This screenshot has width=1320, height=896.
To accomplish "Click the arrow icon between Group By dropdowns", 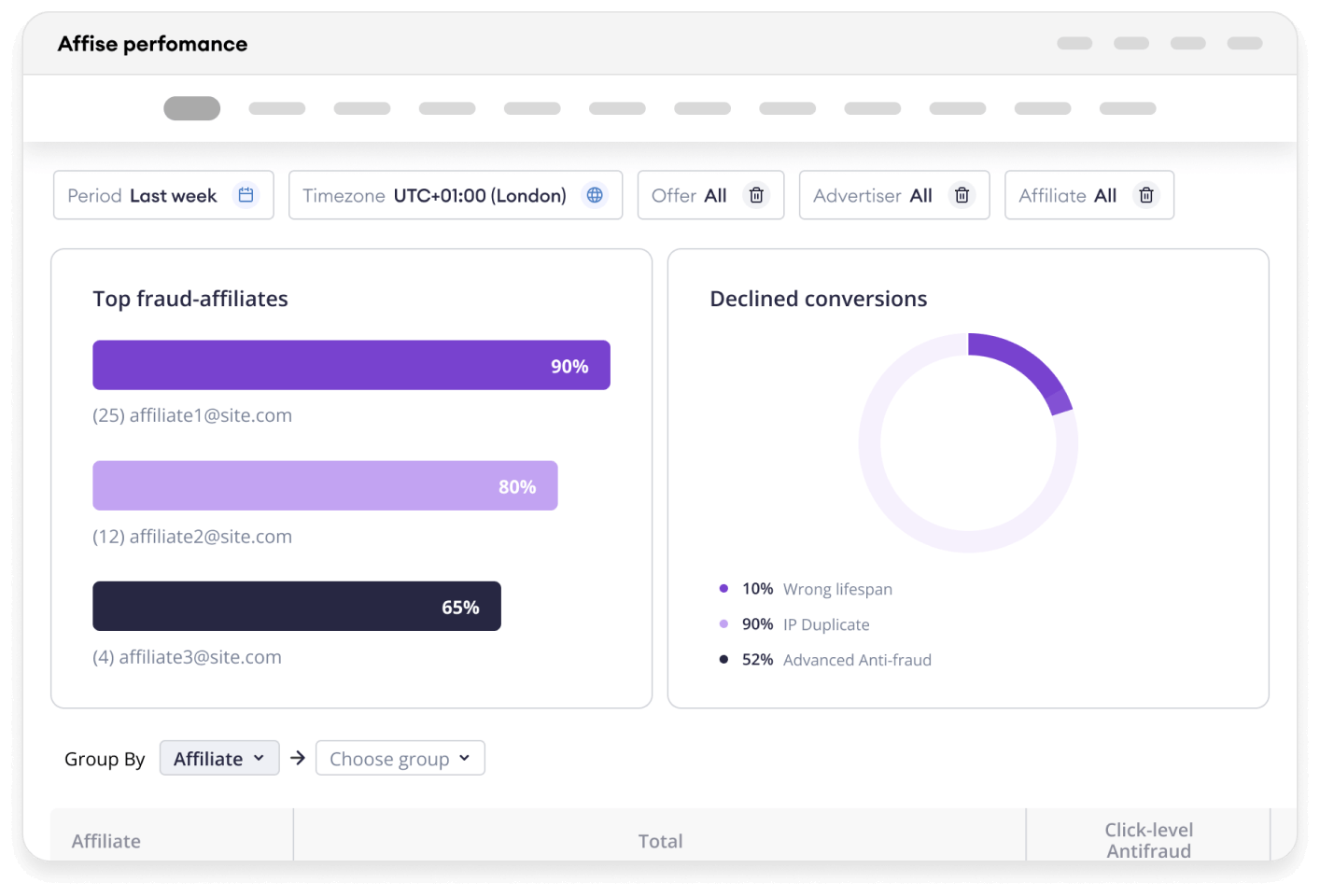I will [298, 758].
